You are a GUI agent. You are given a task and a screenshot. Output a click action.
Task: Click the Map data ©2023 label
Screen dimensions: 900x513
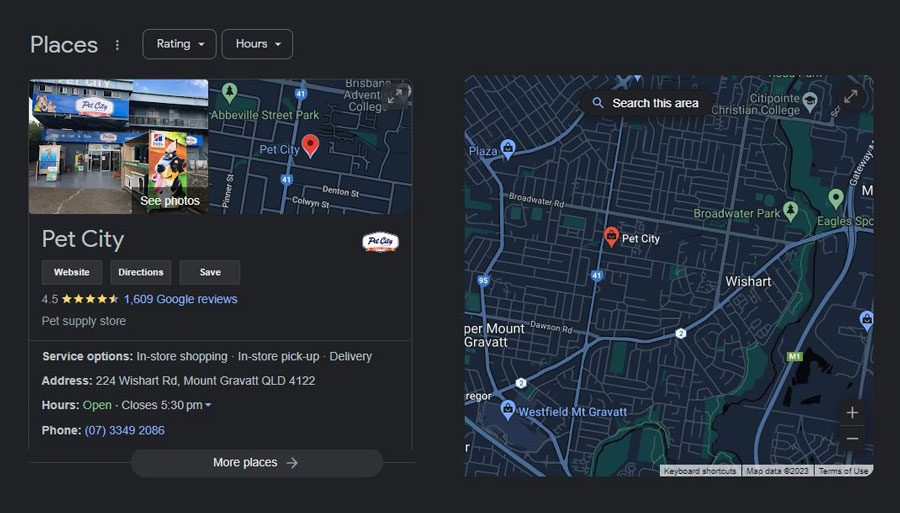click(777, 471)
